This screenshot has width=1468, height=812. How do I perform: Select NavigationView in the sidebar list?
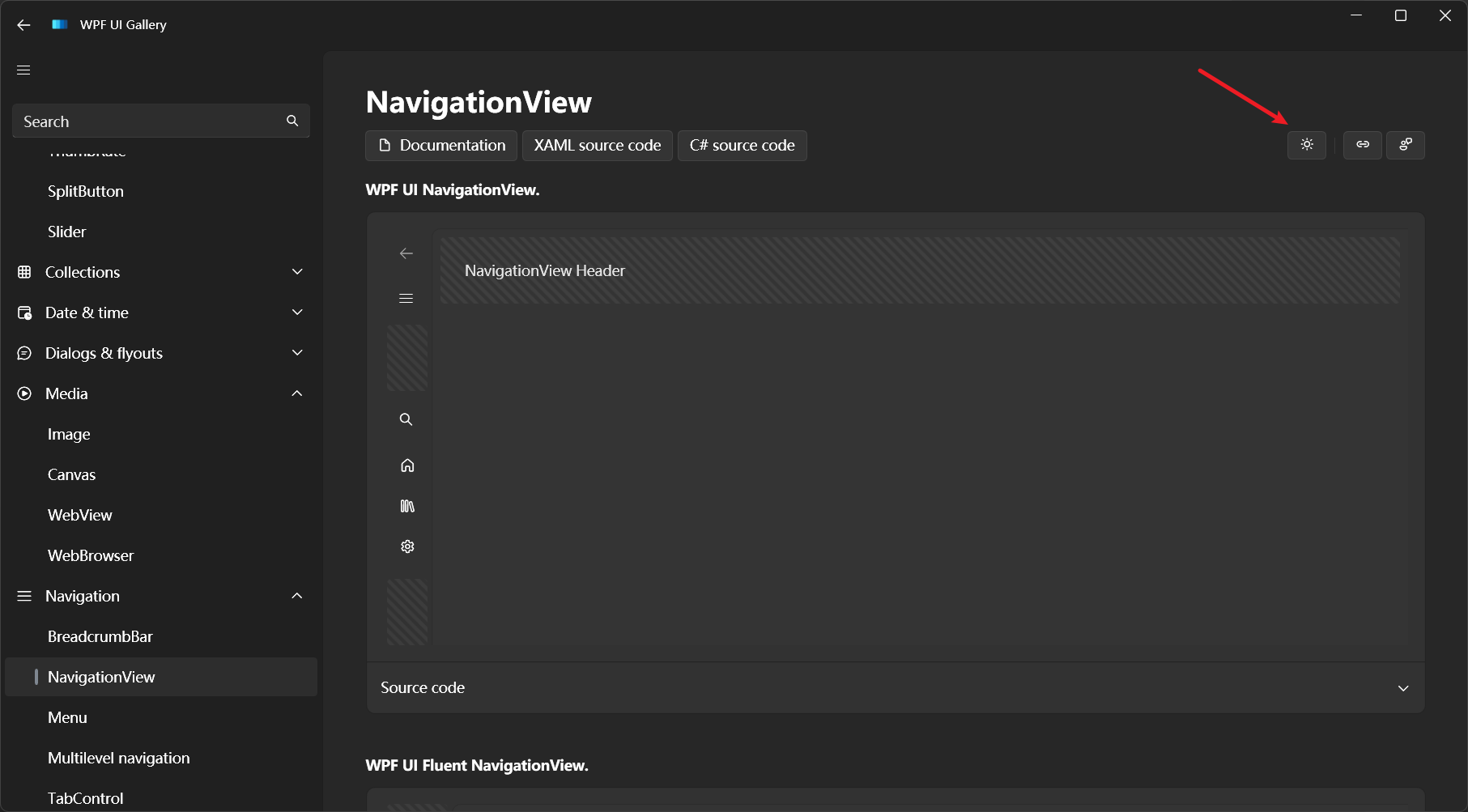coord(161,677)
